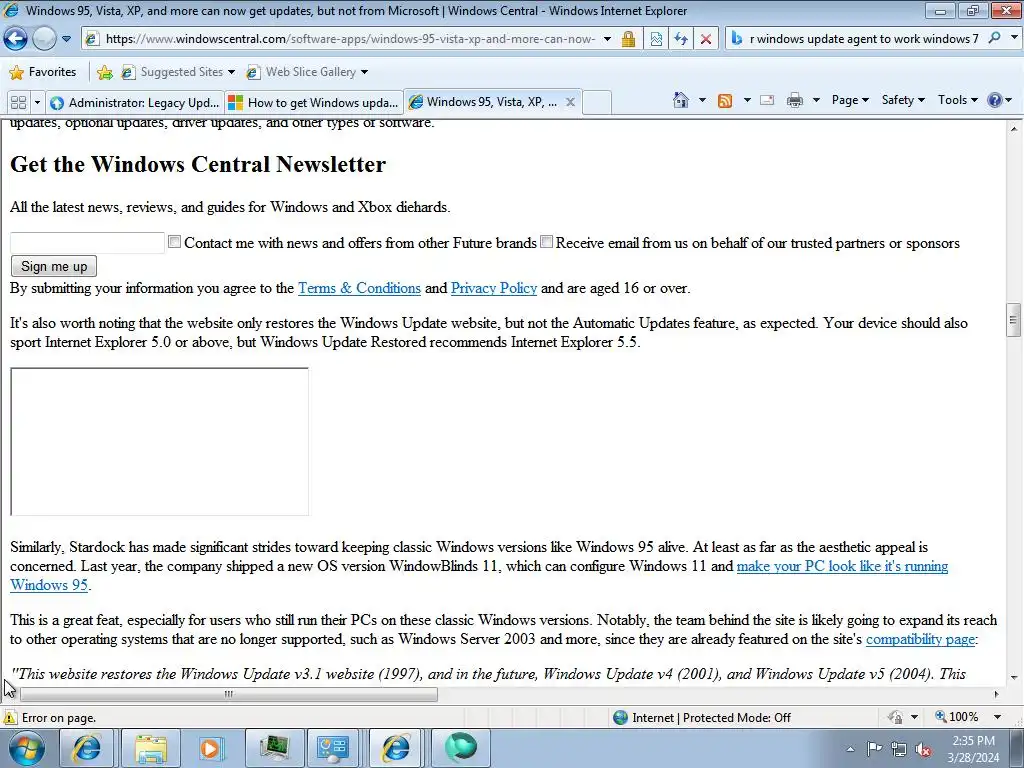Image resolution: width=1024 pixels, height=768 pixels.
Task: Open Web Slice Gallery dropdown
Action: [307, 72]
